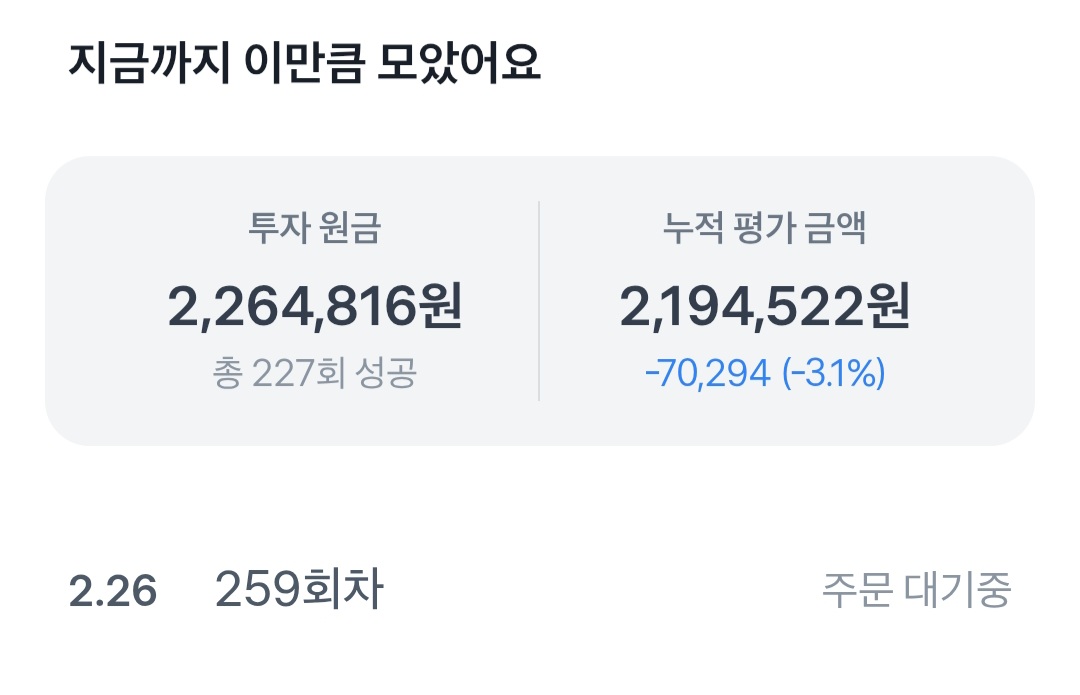Tap the evaluated amount 2,194,522원
The image size is (1080, 695).
pos(765,308)
